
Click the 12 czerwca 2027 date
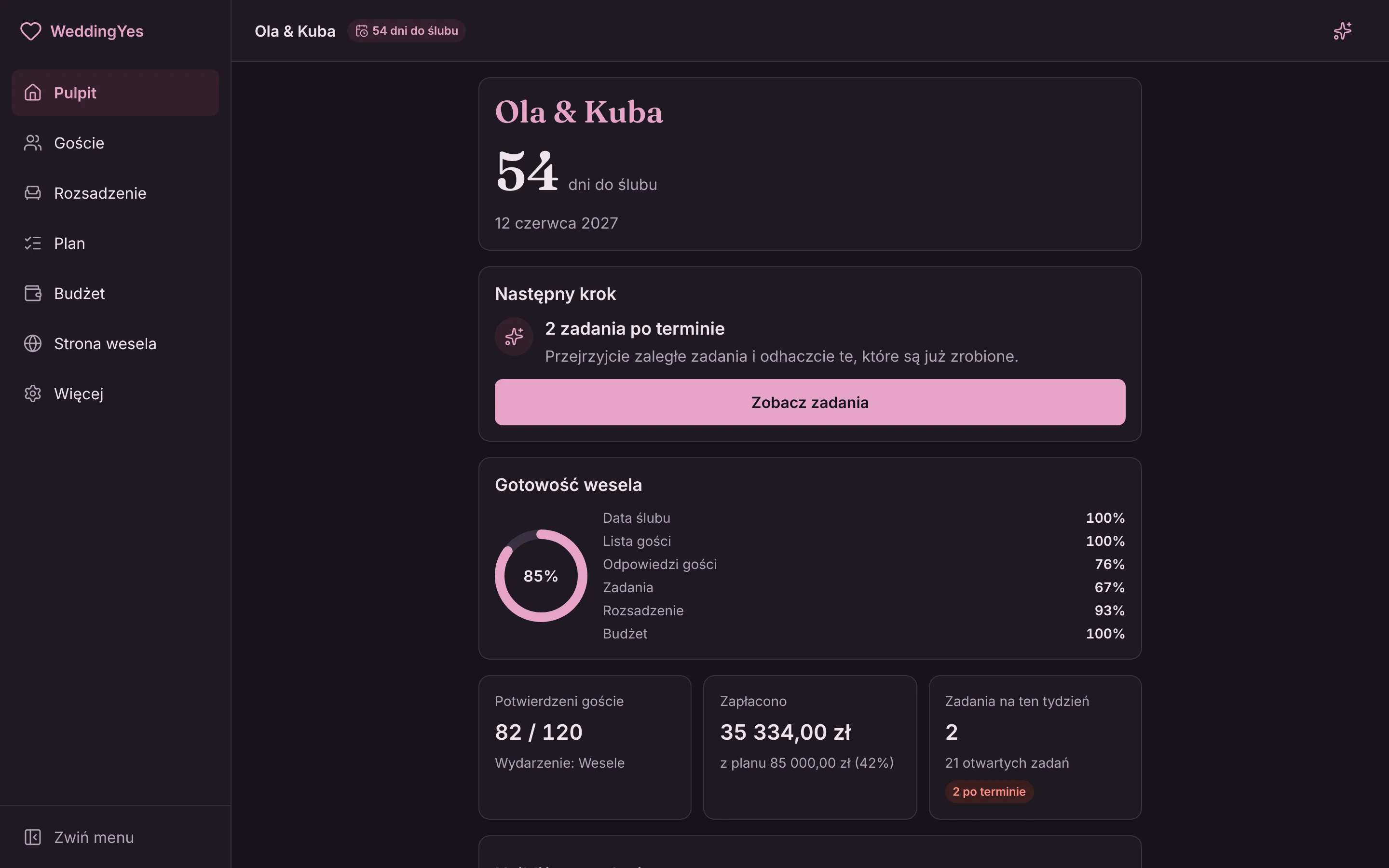(x=556, y=223)
